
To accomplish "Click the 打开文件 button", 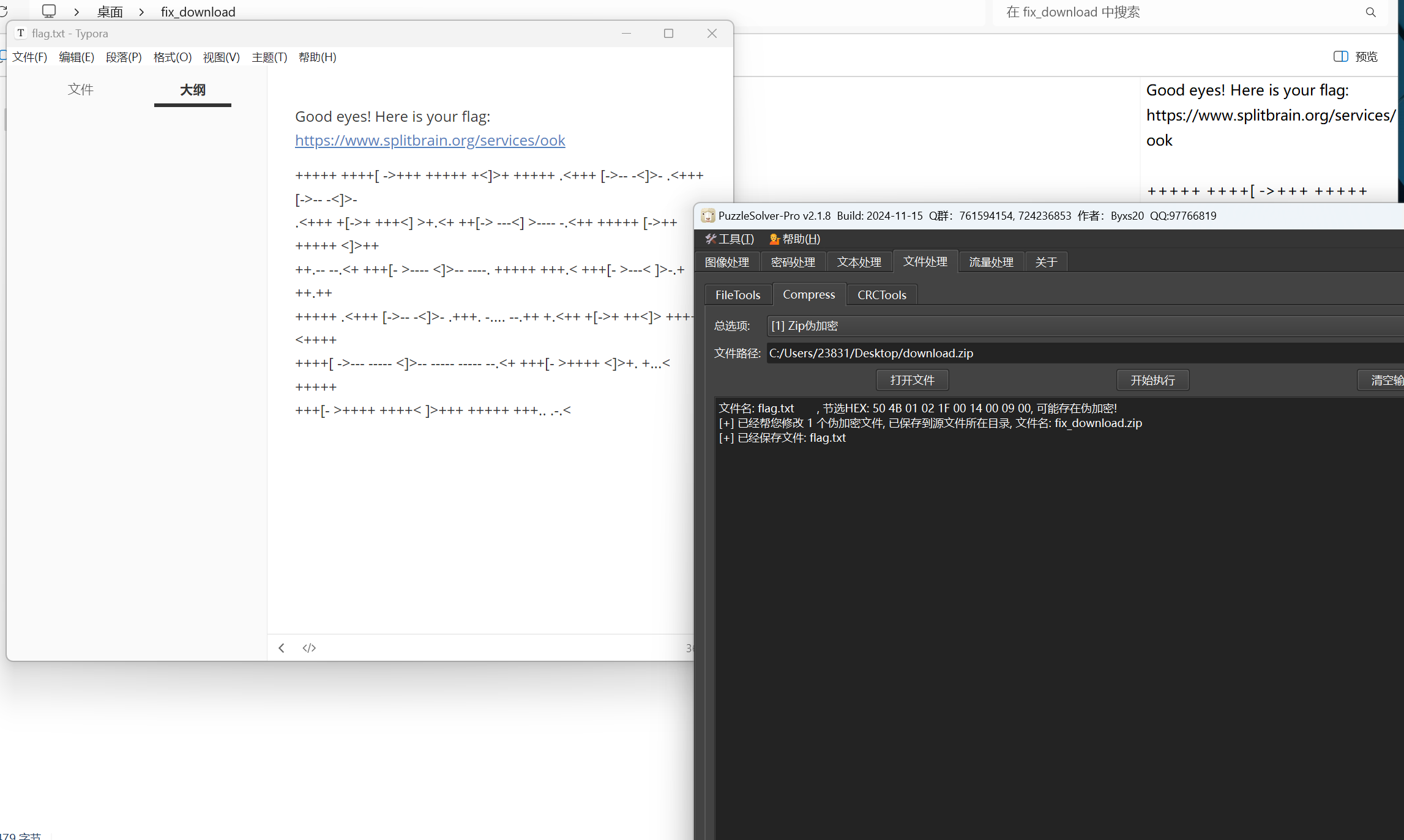I will [913, 380].
